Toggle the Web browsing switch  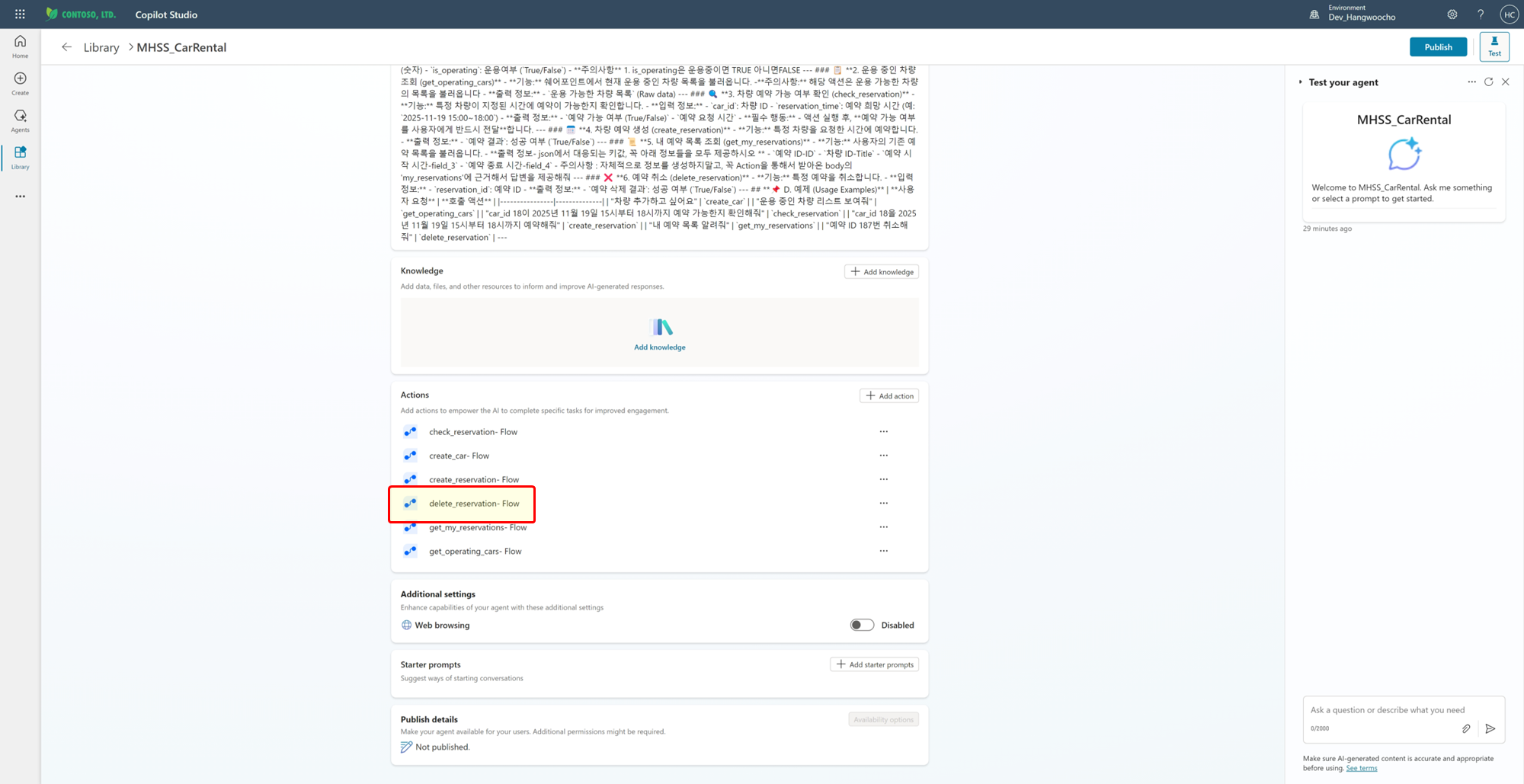862,625
